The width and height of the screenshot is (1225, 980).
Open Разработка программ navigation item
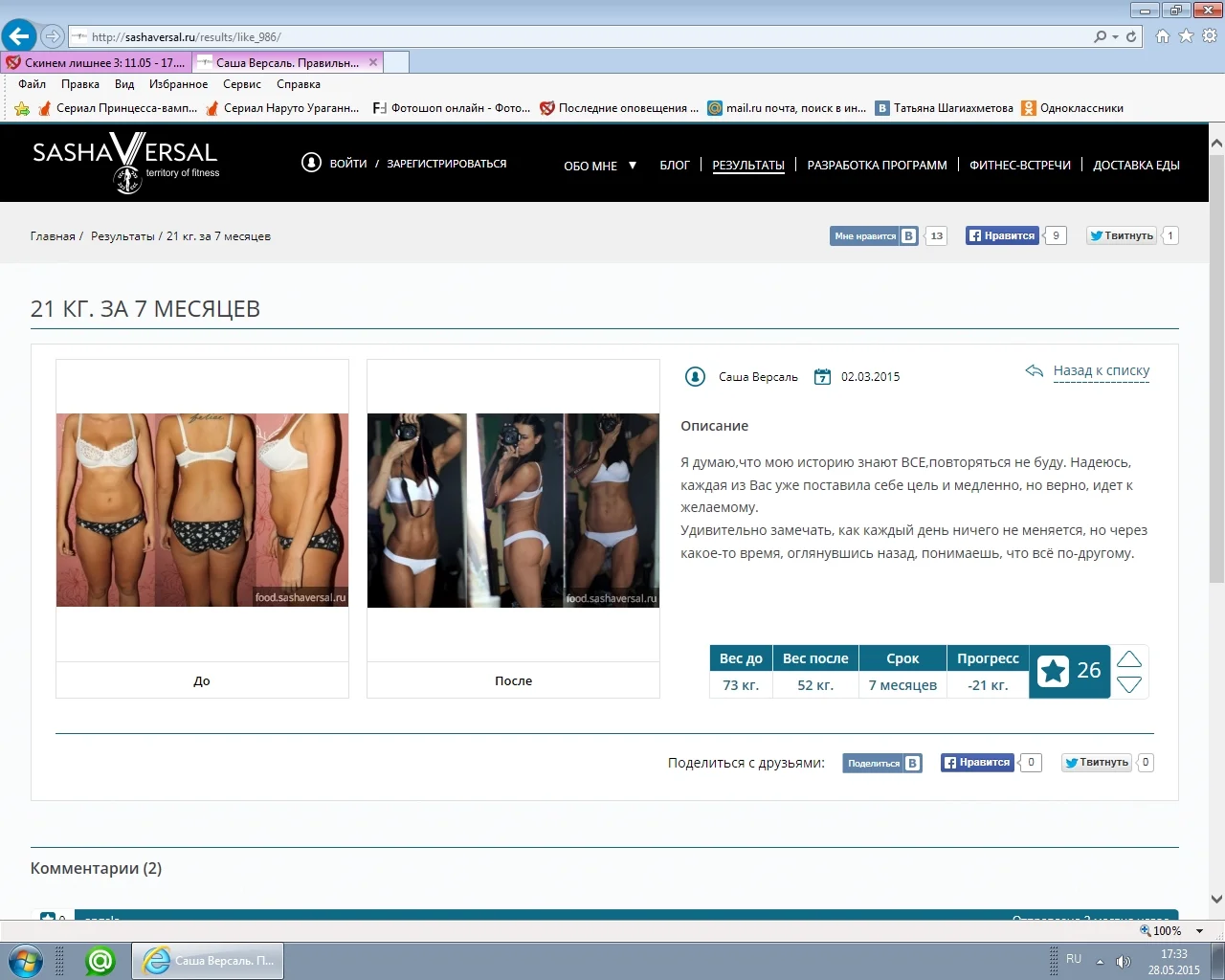[877, 166]
